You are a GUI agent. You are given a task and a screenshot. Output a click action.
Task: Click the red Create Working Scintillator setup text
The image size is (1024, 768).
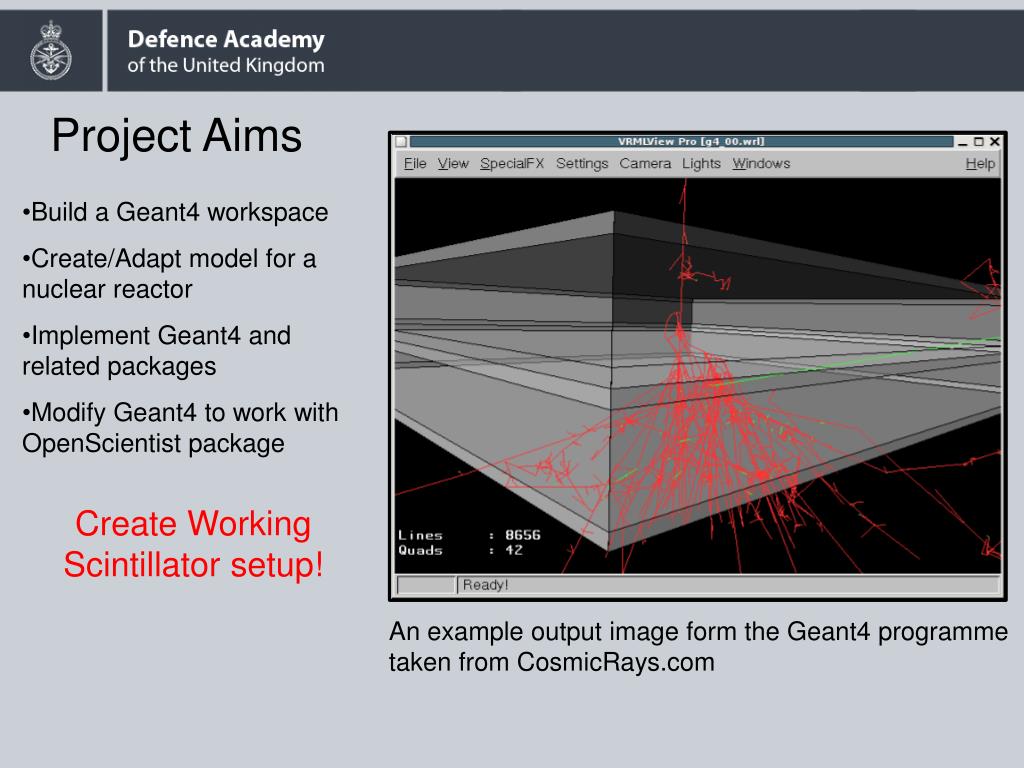[193, 544]
